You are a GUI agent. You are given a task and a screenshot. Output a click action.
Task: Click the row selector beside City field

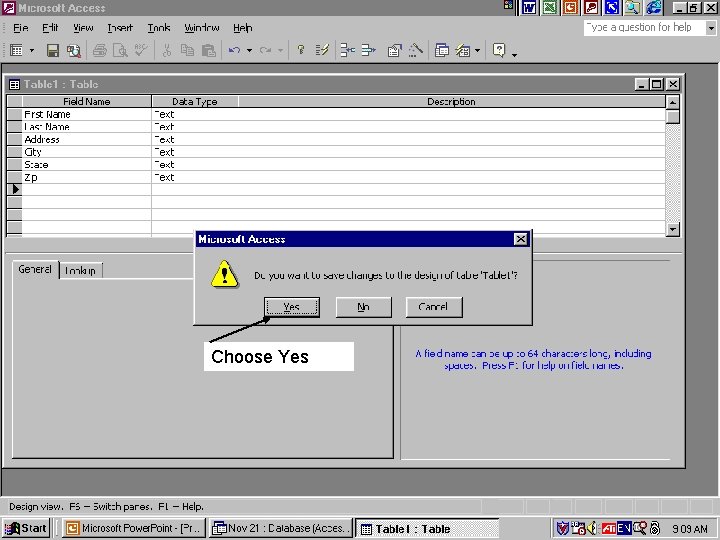[14, 152]
